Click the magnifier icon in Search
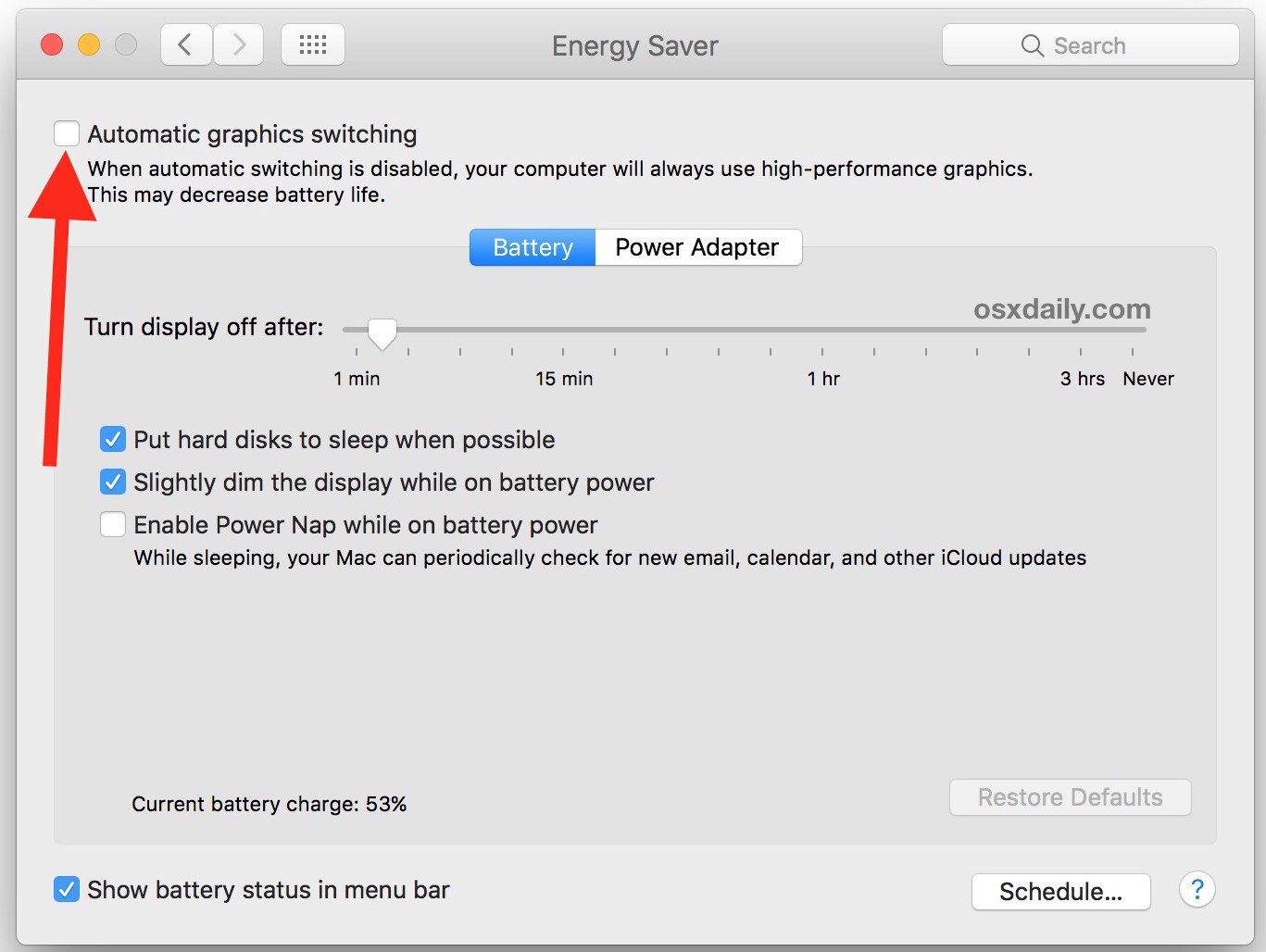Screen dimensions: 1266x952 [x=1032, y=45]
